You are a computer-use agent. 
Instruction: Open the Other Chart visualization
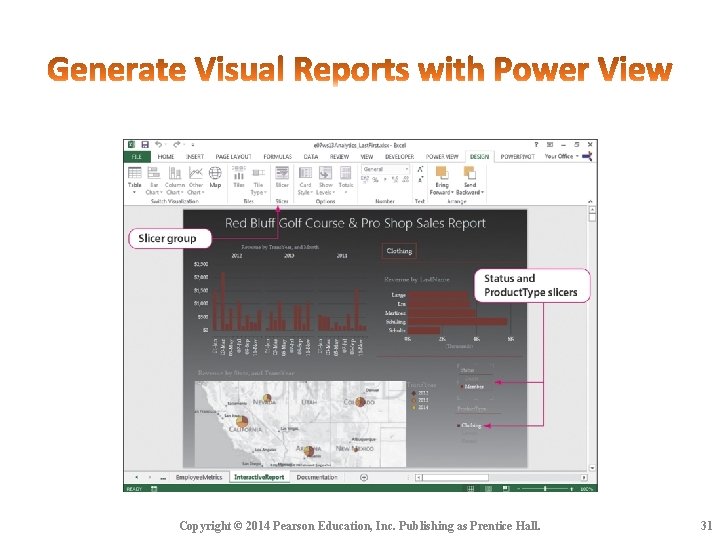click(x=196, y=180)
